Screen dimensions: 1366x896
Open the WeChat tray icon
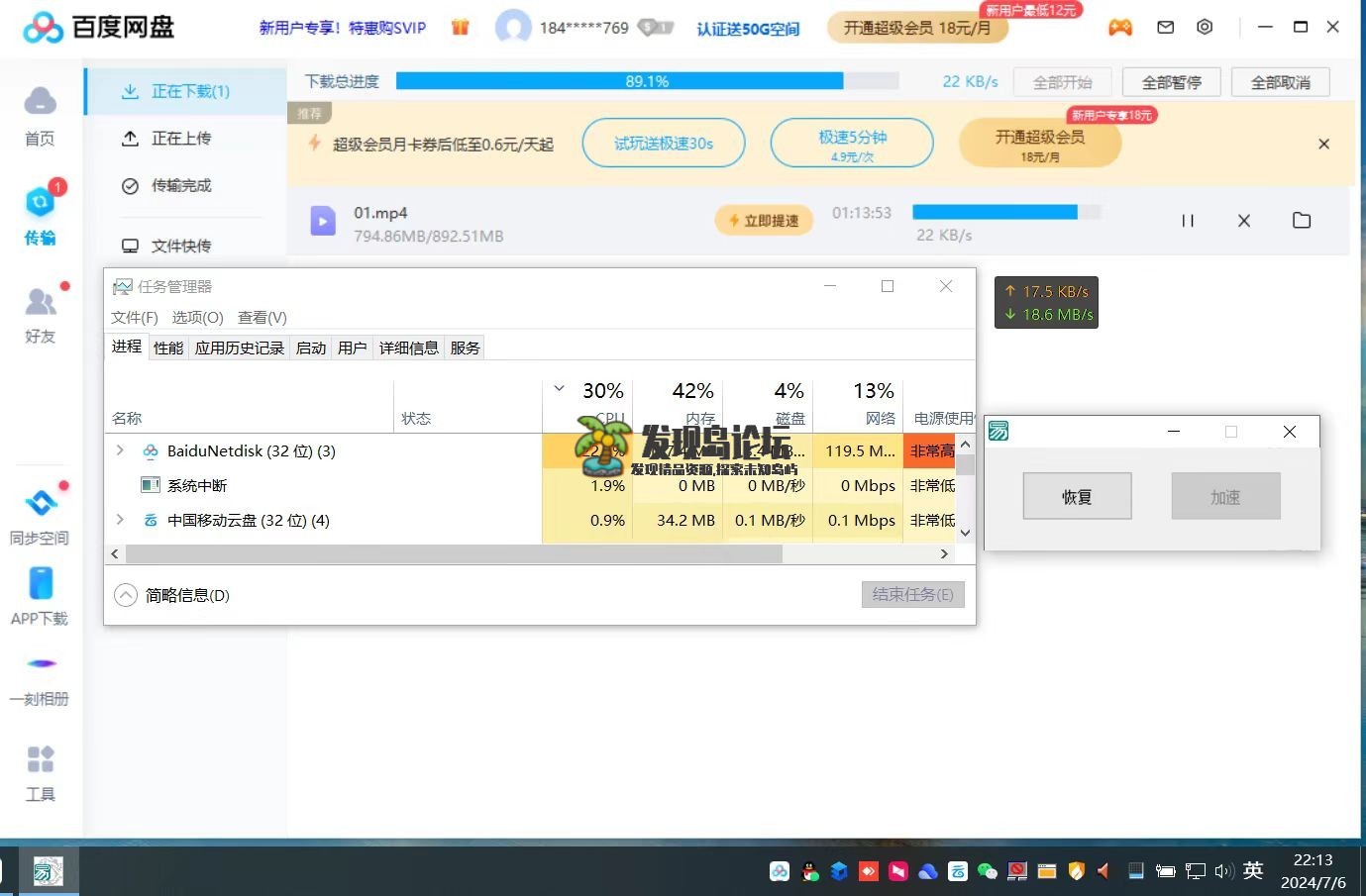[x=988, y=871]
